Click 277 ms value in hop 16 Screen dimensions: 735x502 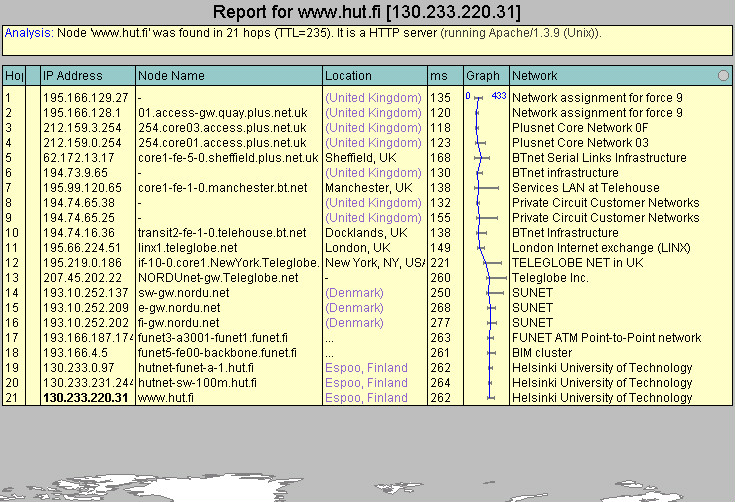[x=440, y=322]
